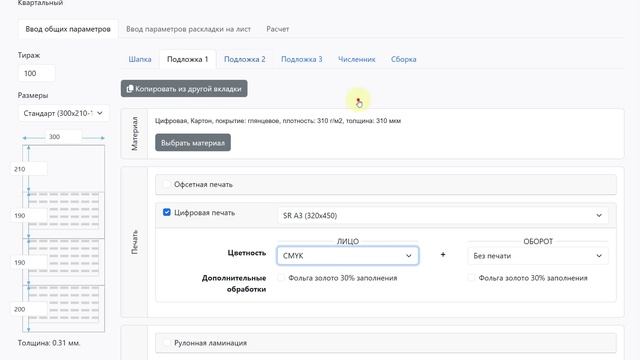Enable the 'Офсетная печать' checkbox

tap(167, 184)
